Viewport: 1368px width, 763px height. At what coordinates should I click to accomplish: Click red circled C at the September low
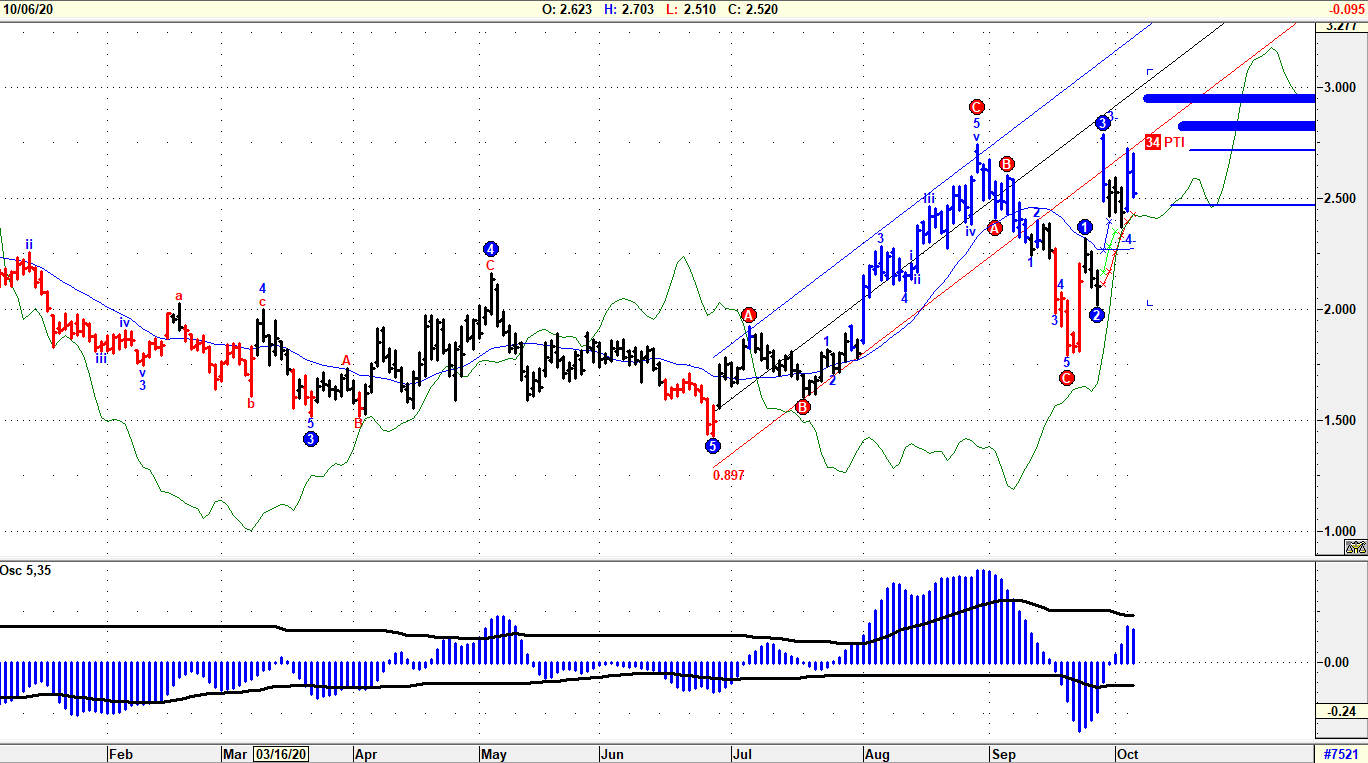click(1066, 378)
